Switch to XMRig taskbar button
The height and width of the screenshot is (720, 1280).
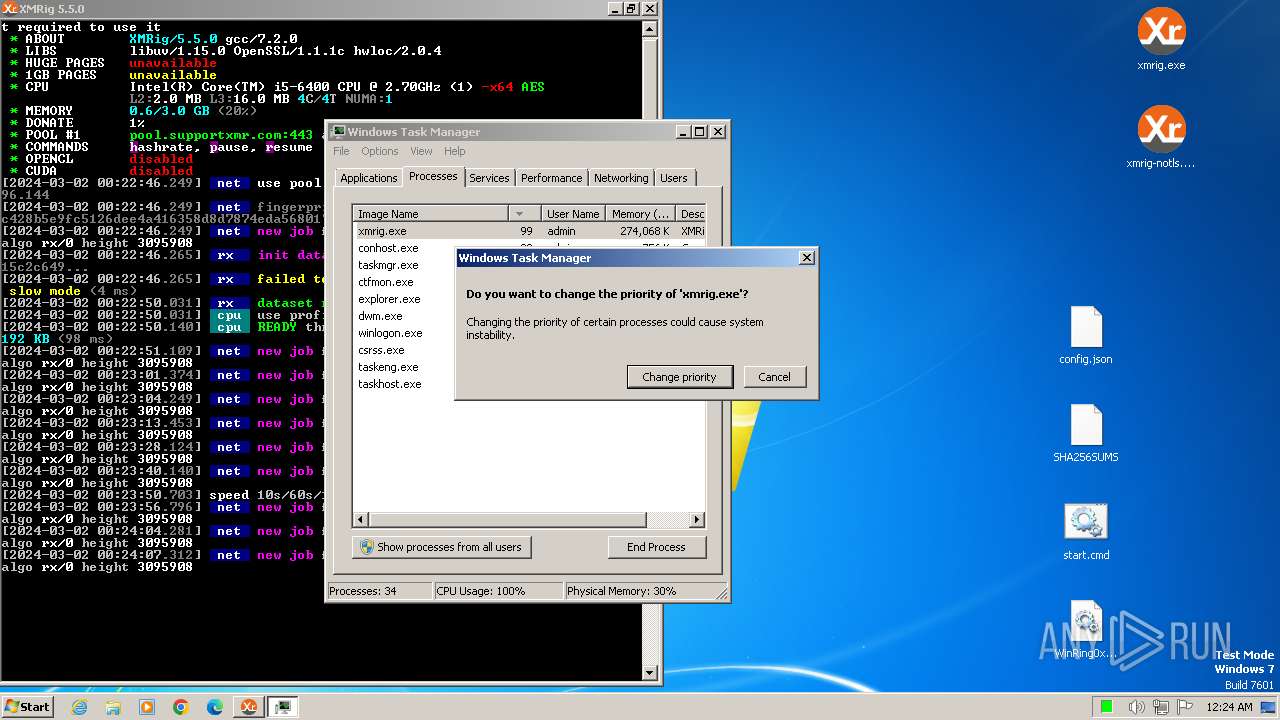(248, 707)
